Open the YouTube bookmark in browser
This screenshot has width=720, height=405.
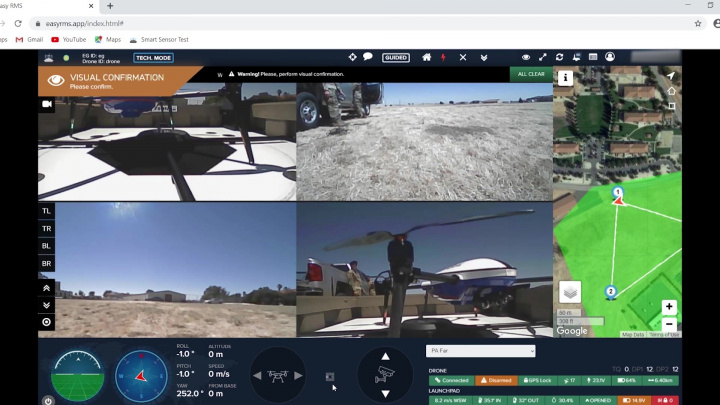tap(68, 39)
